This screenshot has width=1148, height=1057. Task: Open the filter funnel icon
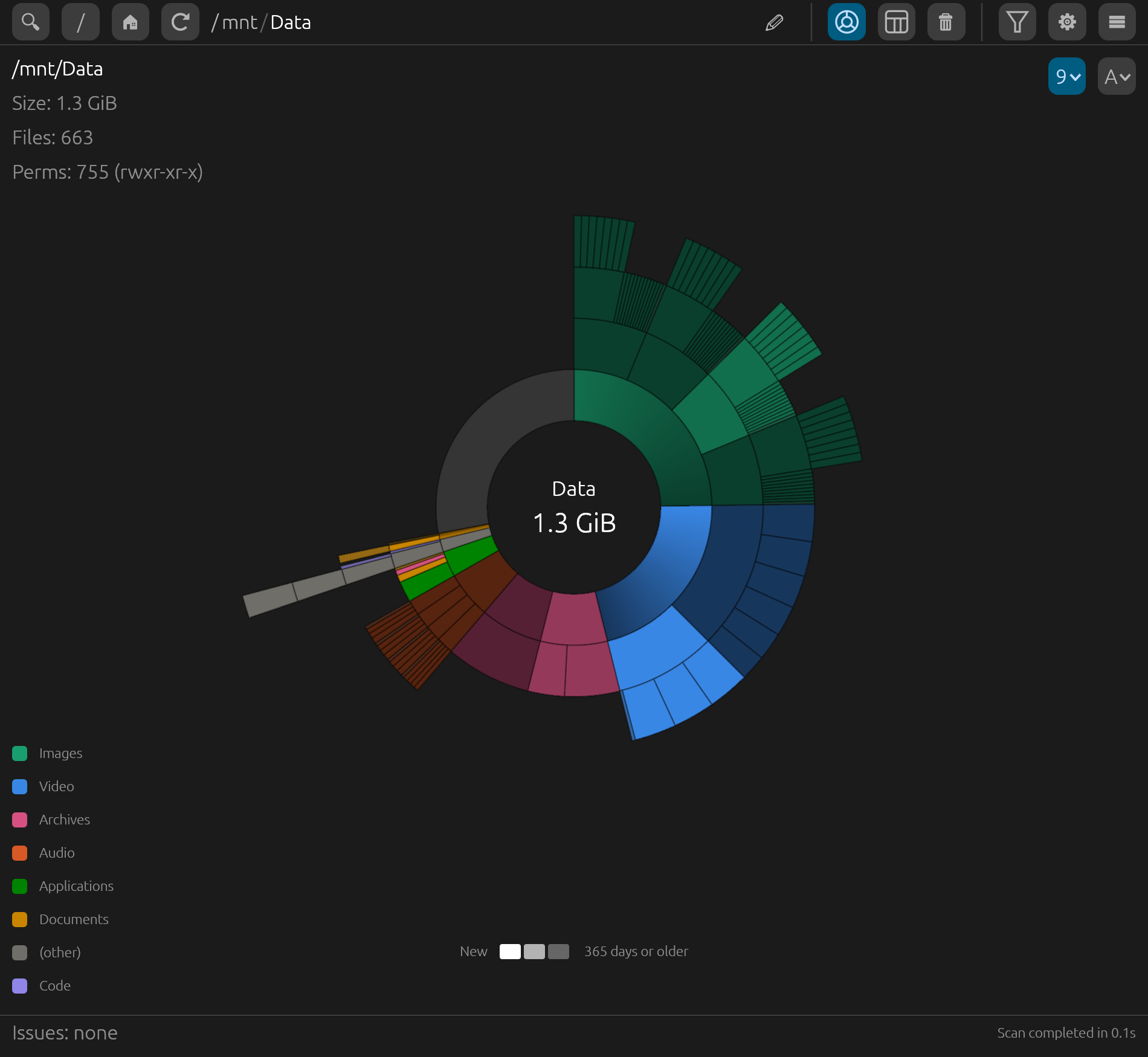pyautogui.click(x=1017, y=22)
